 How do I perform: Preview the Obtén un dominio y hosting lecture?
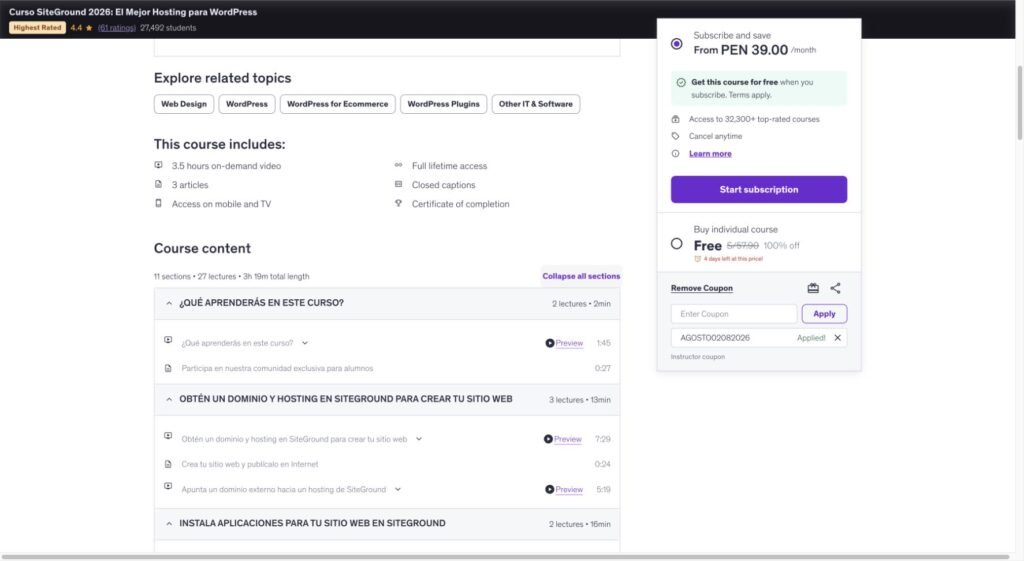568,439
